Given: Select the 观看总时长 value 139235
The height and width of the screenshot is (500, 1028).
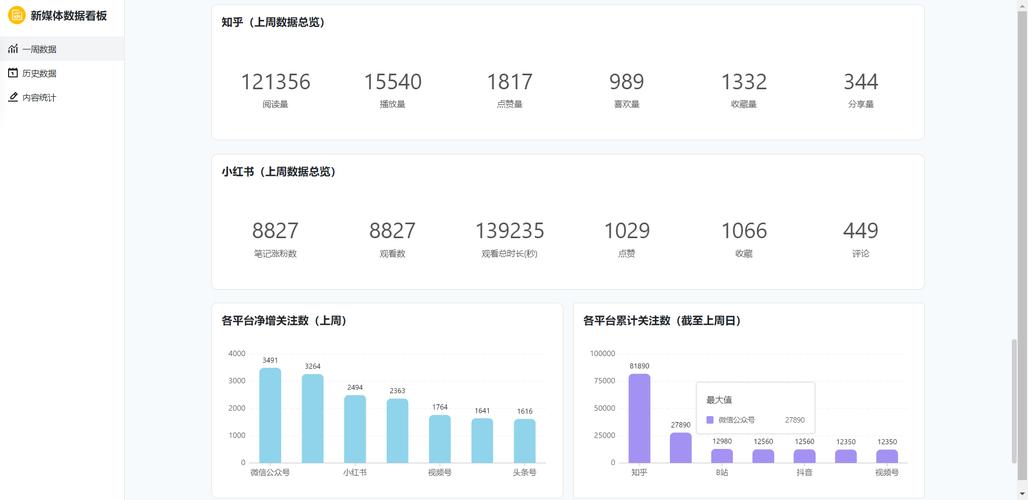Looking at the screenshot, I should coord(509,231).
